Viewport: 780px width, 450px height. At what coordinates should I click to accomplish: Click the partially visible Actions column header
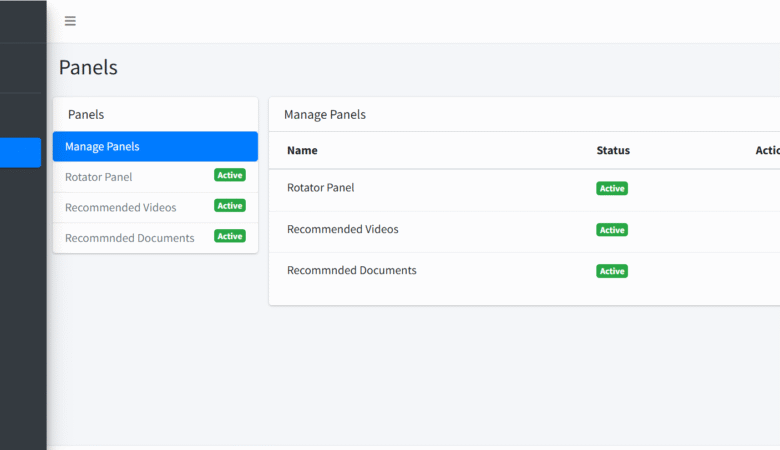pyautogui.click(x=767, y=151)
